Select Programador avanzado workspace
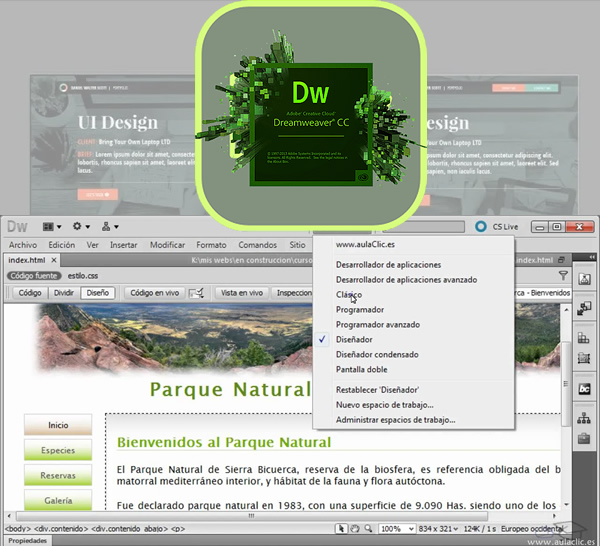Screen dimensions: 600x546 [377, 325]
